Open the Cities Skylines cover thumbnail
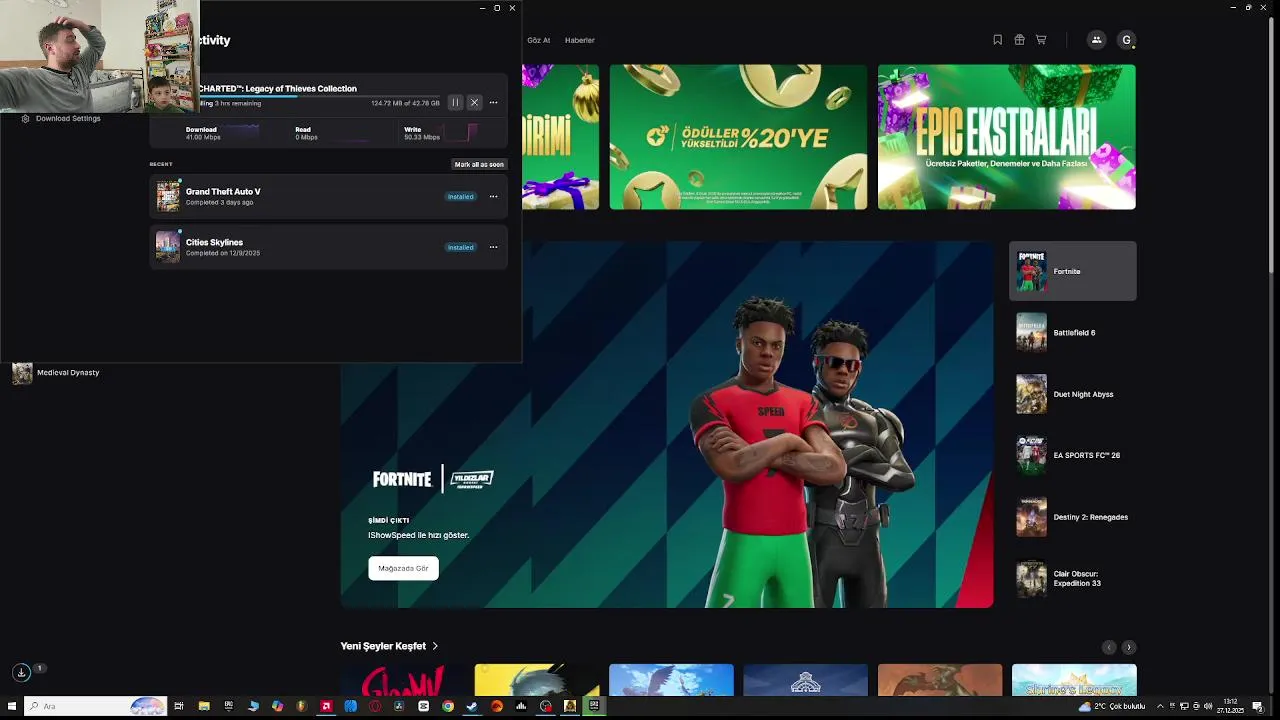Image resolution: width=1280 pixels, height=720 pixels. pos(168,247)
